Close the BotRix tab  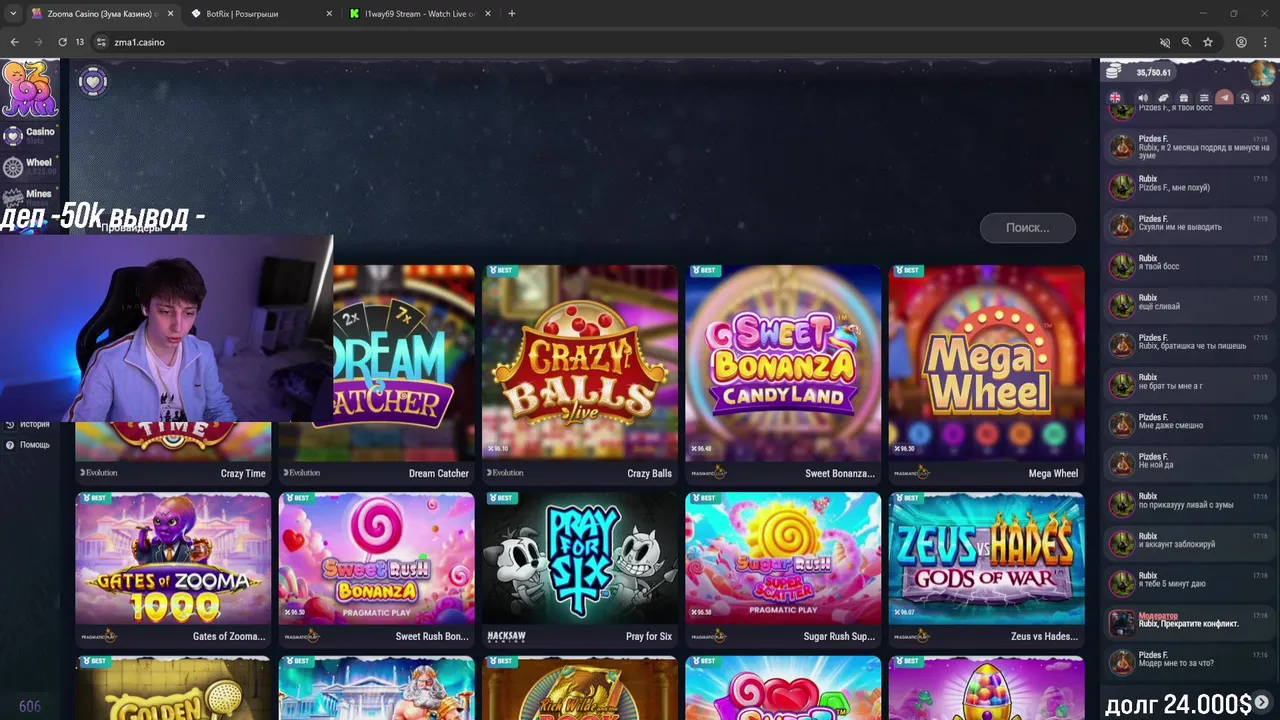[329, 14]
